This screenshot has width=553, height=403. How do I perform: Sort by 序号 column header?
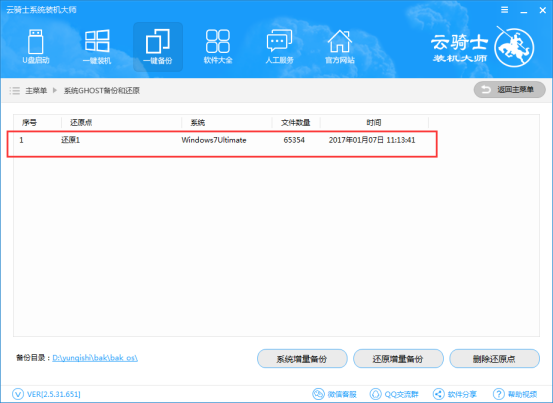point(29,122)
